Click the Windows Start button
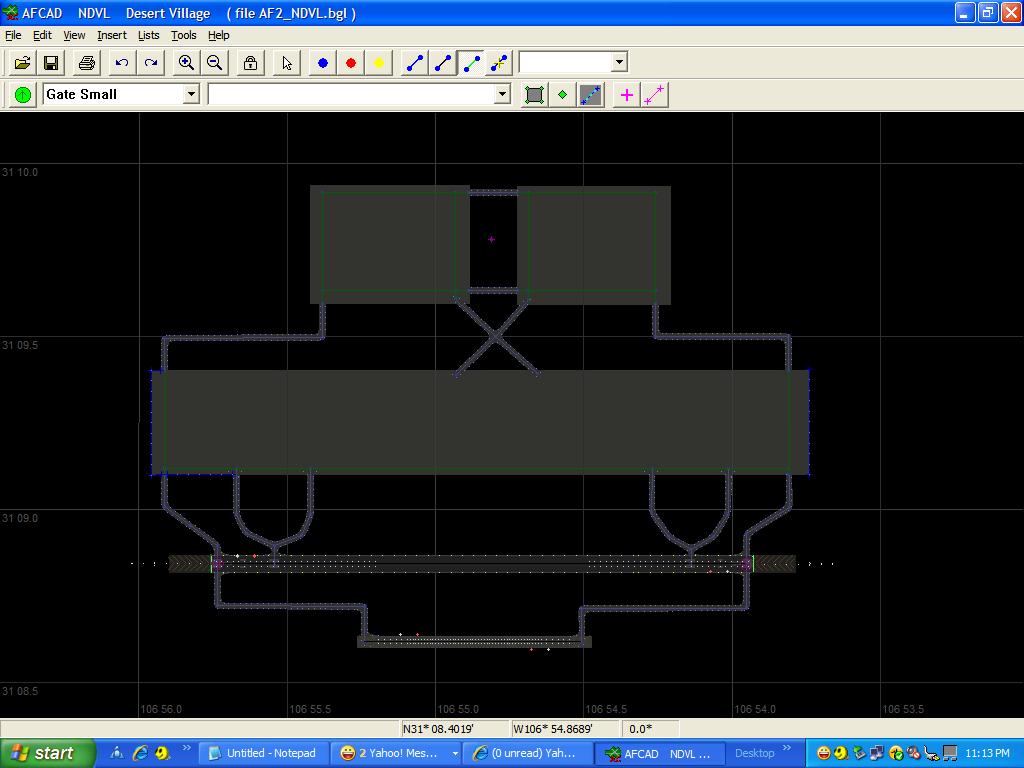The height and width of the screenshot is (768, 1024). 48,753
